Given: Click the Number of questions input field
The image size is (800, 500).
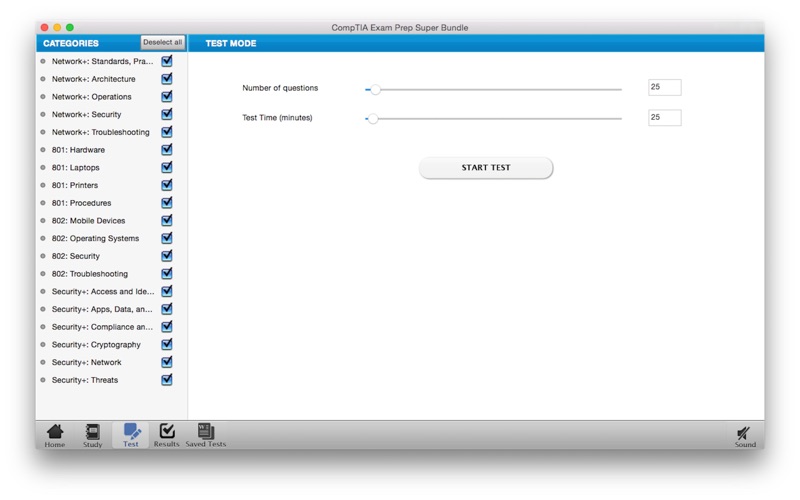Looking at the screenshot, I should pyautogui.click(x=664, y=88).
